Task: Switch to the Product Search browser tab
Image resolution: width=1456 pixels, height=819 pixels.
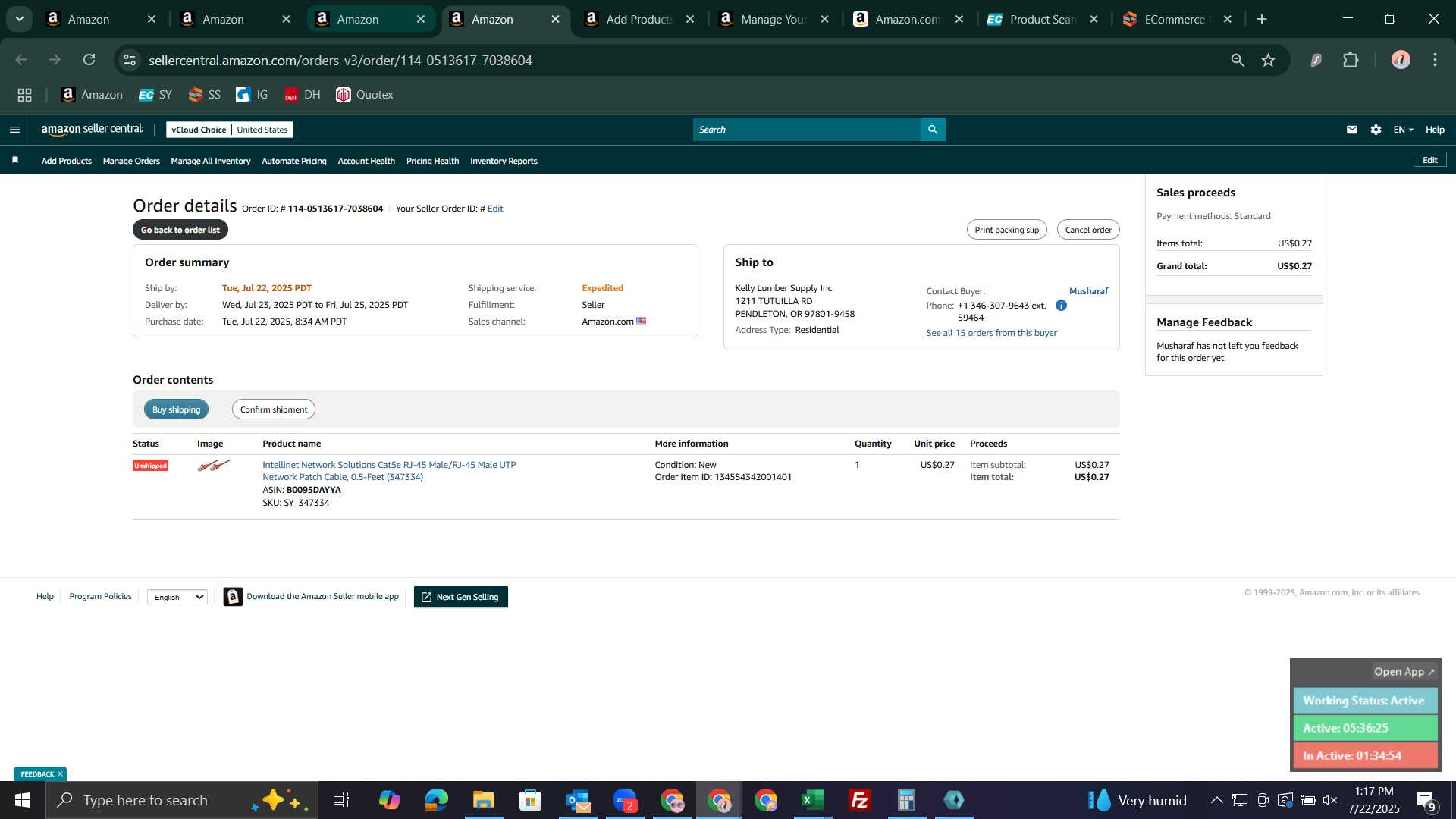Action: [x=1042, y=19]
